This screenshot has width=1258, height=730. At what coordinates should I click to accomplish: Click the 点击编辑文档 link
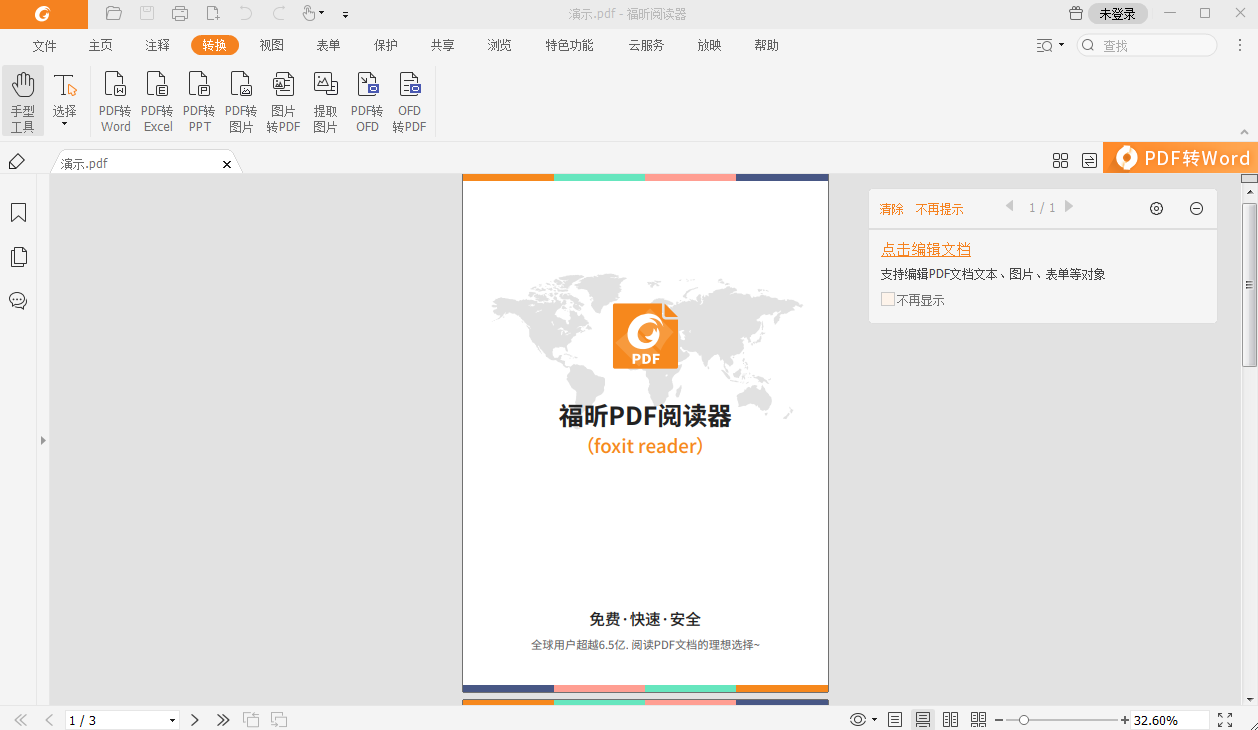(925, 249)
